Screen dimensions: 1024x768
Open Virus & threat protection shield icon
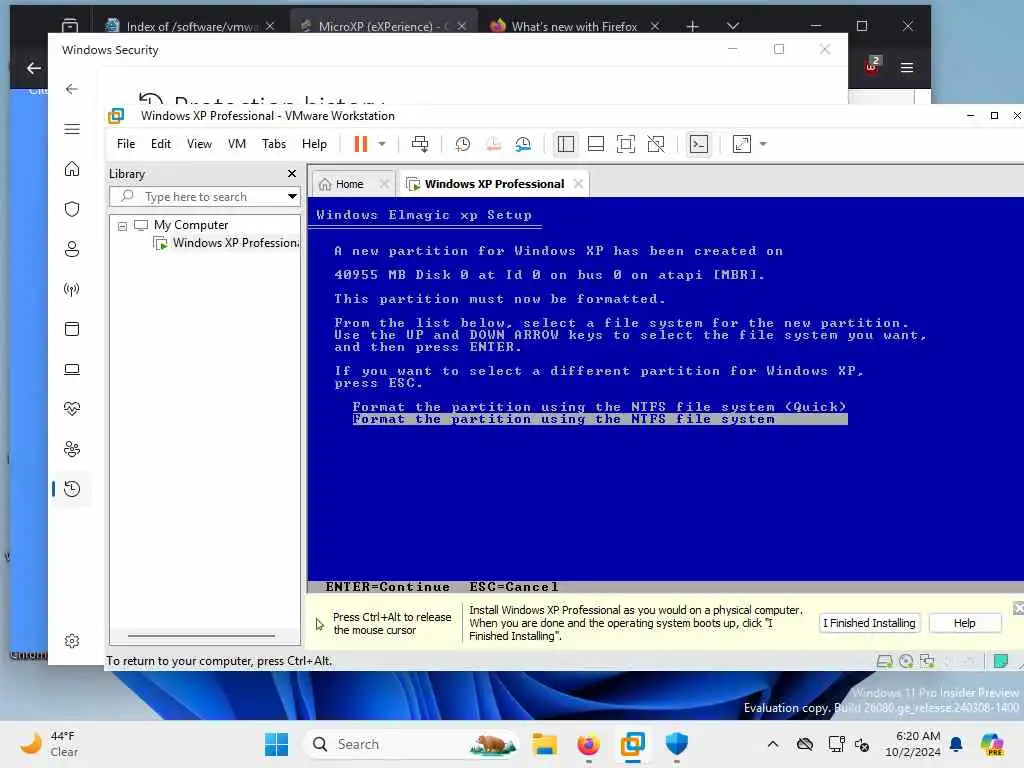click(x=72, y=209)
